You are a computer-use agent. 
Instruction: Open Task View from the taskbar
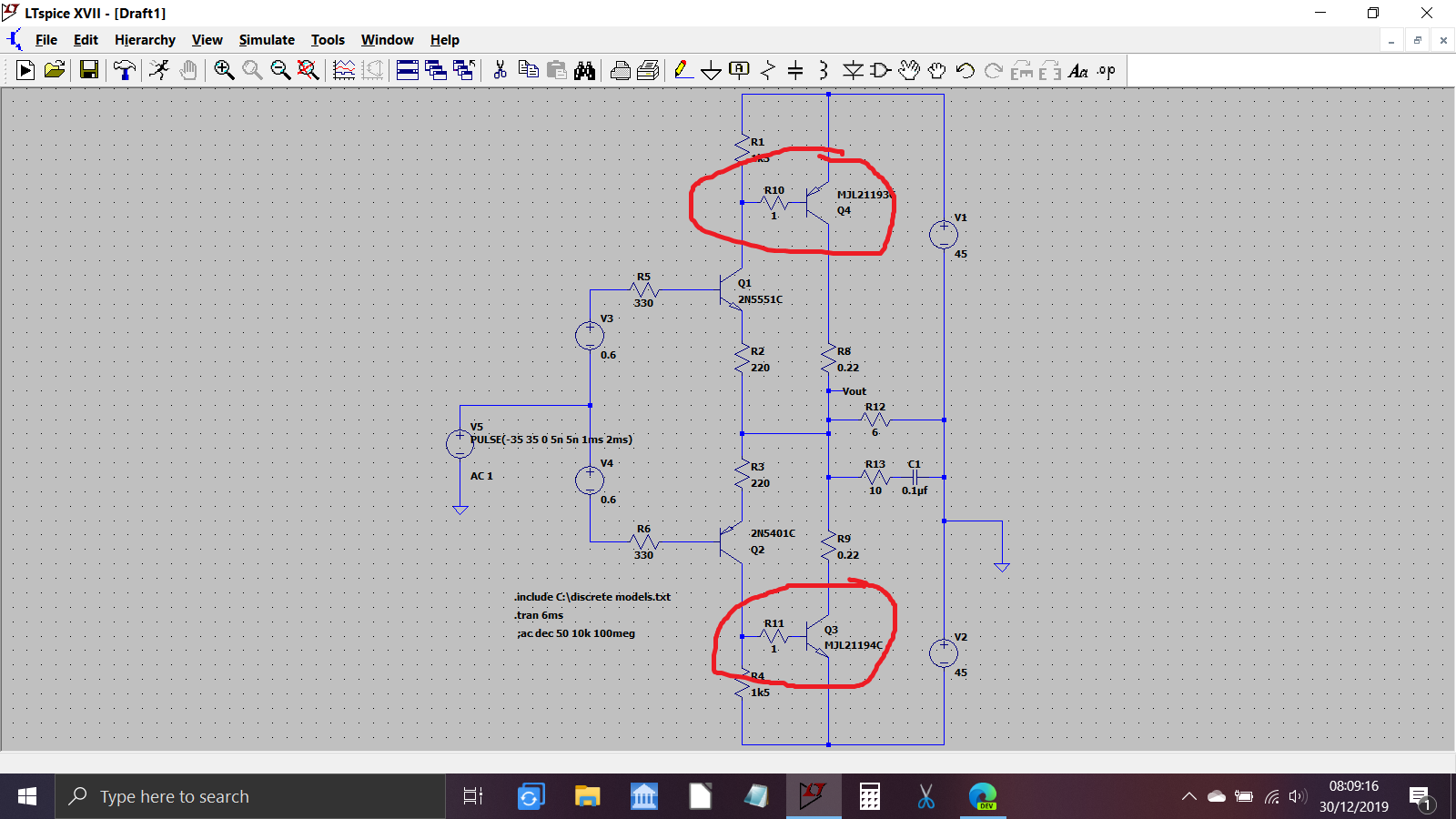[473, 796]
